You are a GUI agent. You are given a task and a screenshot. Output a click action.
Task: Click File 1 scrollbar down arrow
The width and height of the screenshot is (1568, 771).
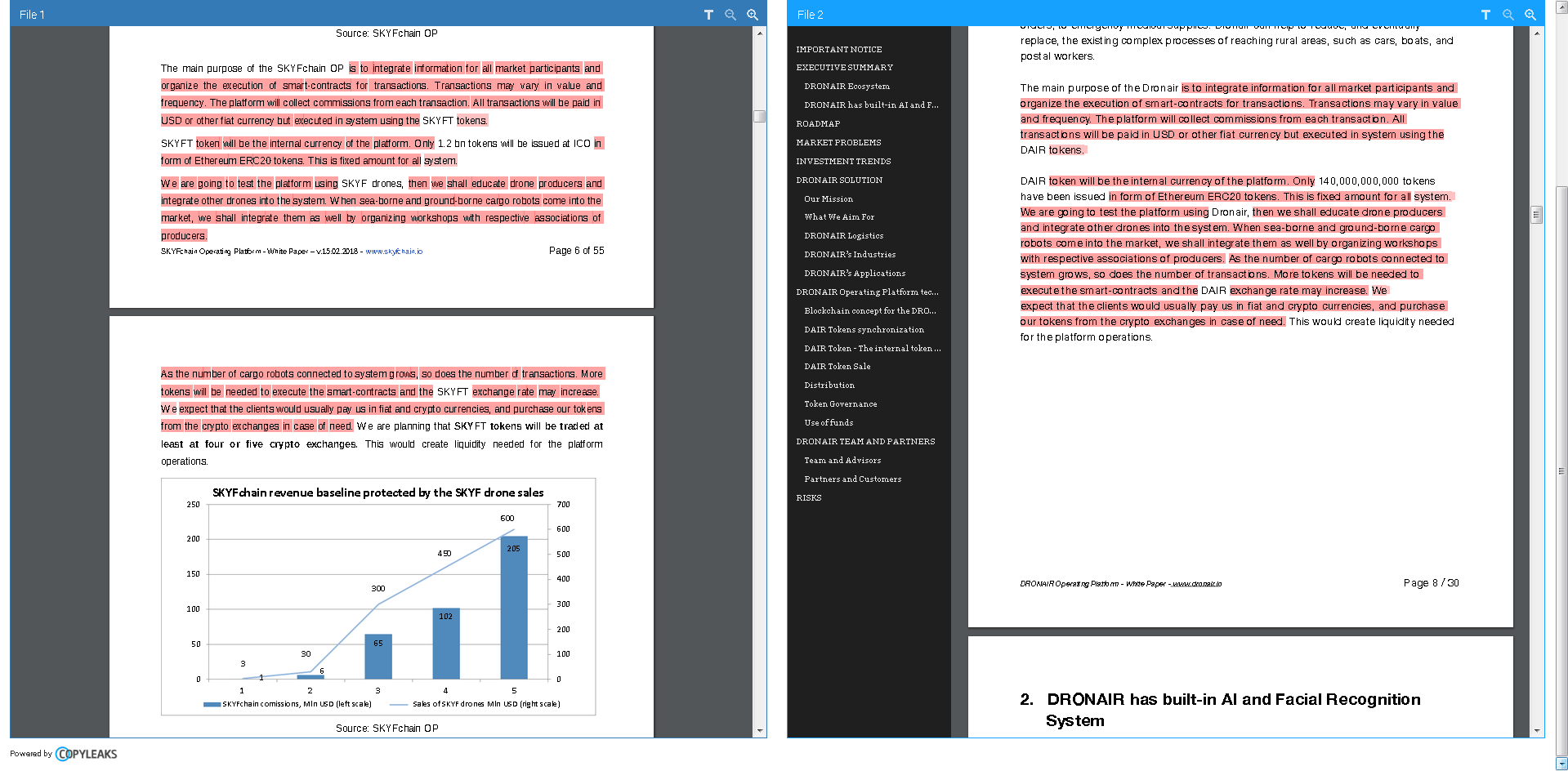tap(760, 731)
